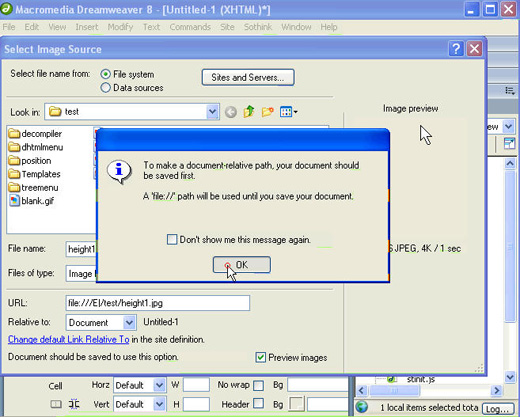Open the Window menu

pos(296,27)
